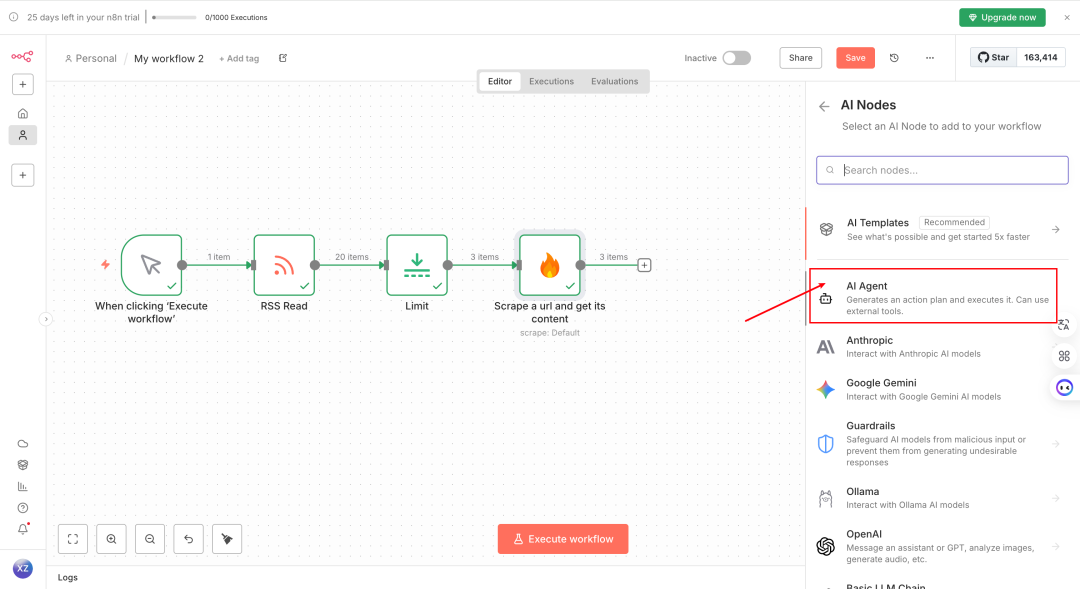Click the '1 item' connection label

(219, 257)
